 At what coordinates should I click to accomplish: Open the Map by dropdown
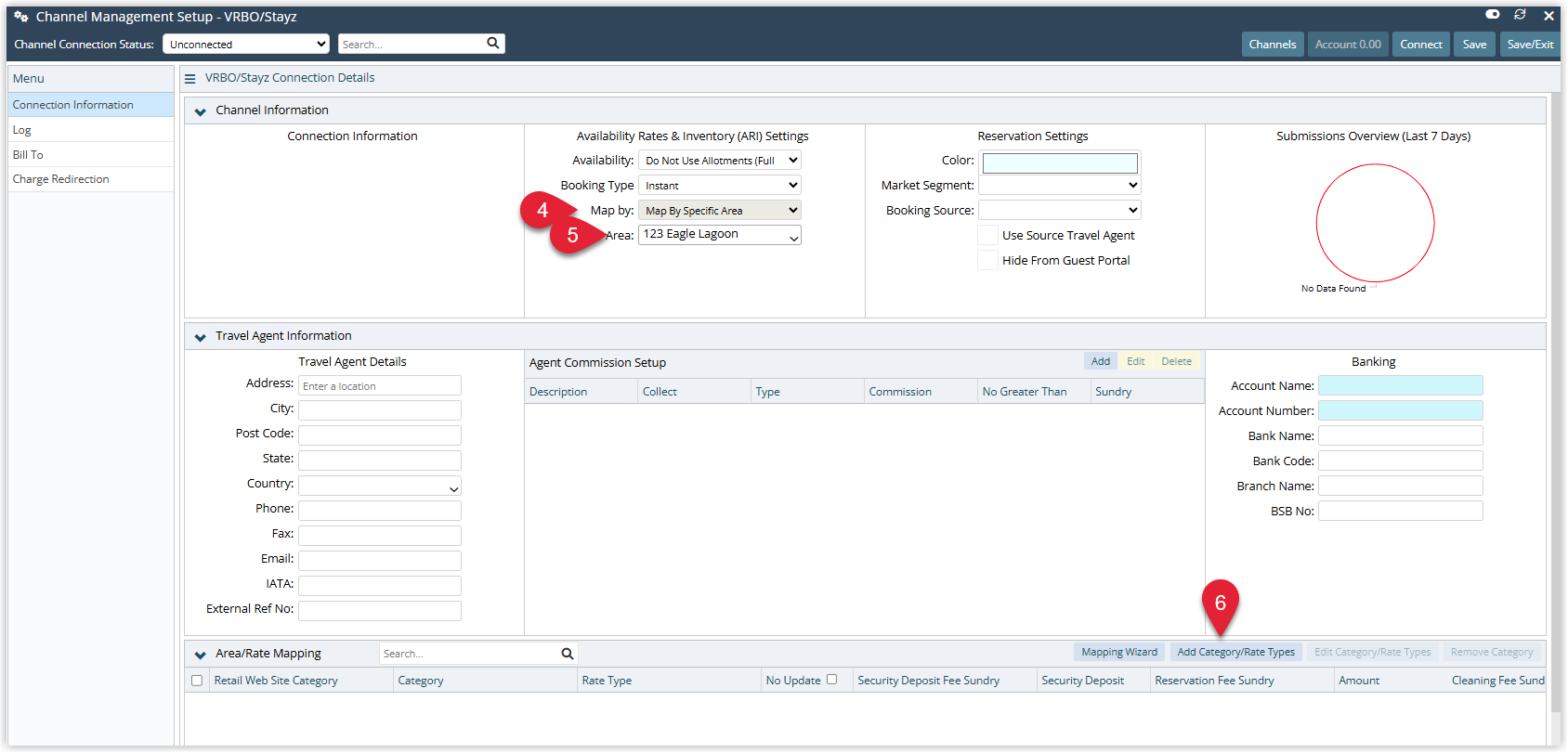click(720, 211)
